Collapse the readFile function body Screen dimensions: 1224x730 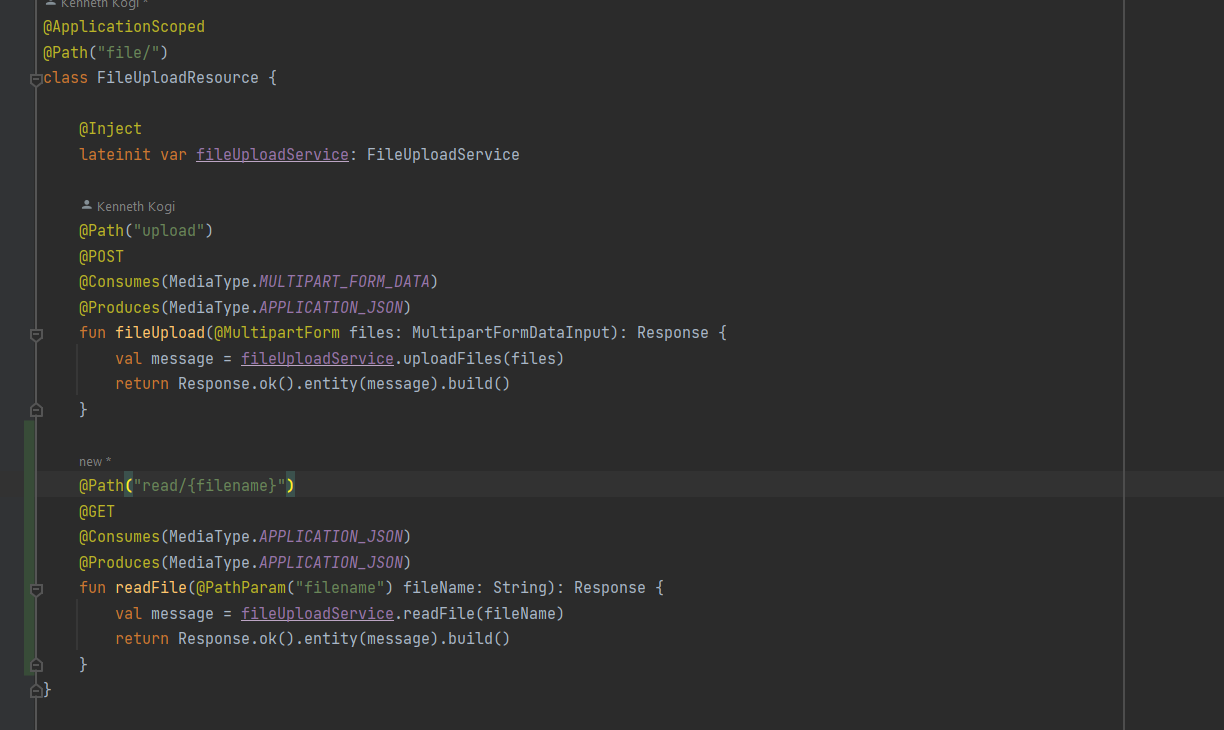point(35,589)
